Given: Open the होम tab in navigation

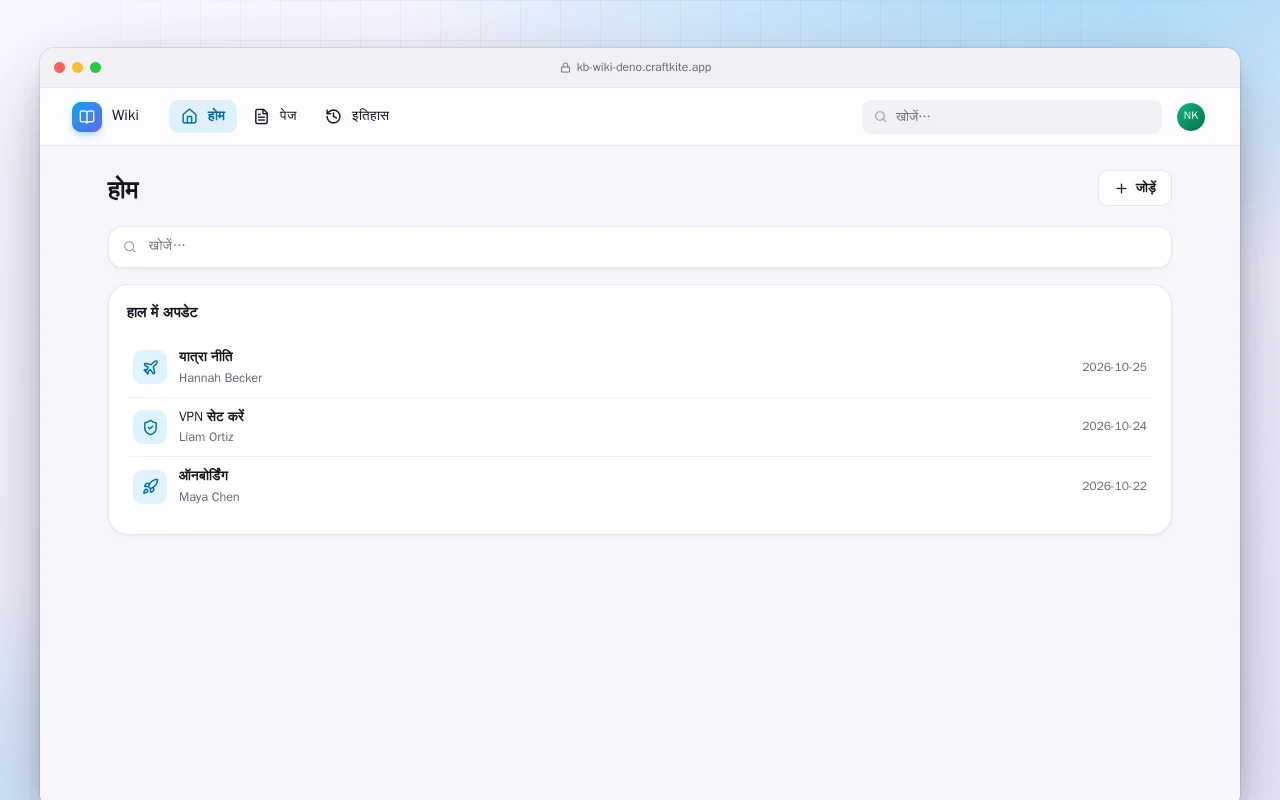Looking at the screenshot, I should point(203,116).
